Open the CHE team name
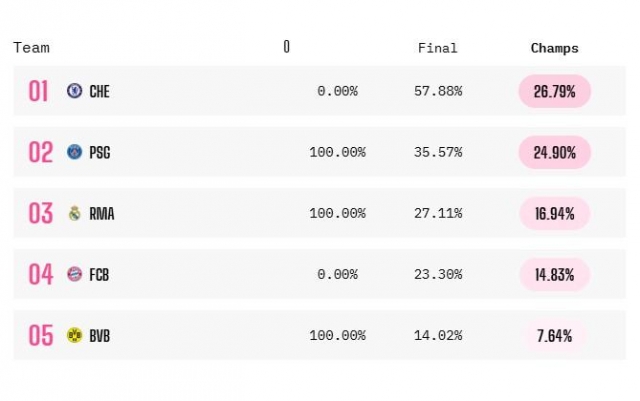 (x=100, y=91)
